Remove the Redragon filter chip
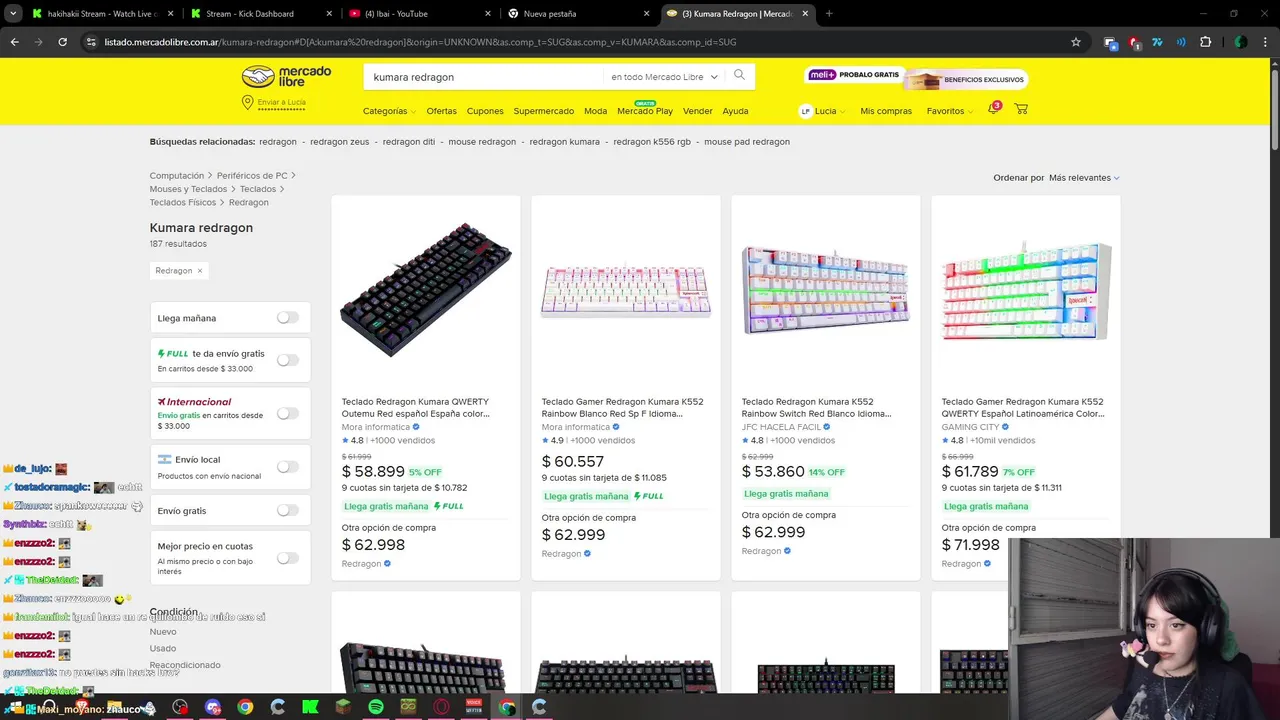The image size is (1280, 720). click(x=199, y=271)
